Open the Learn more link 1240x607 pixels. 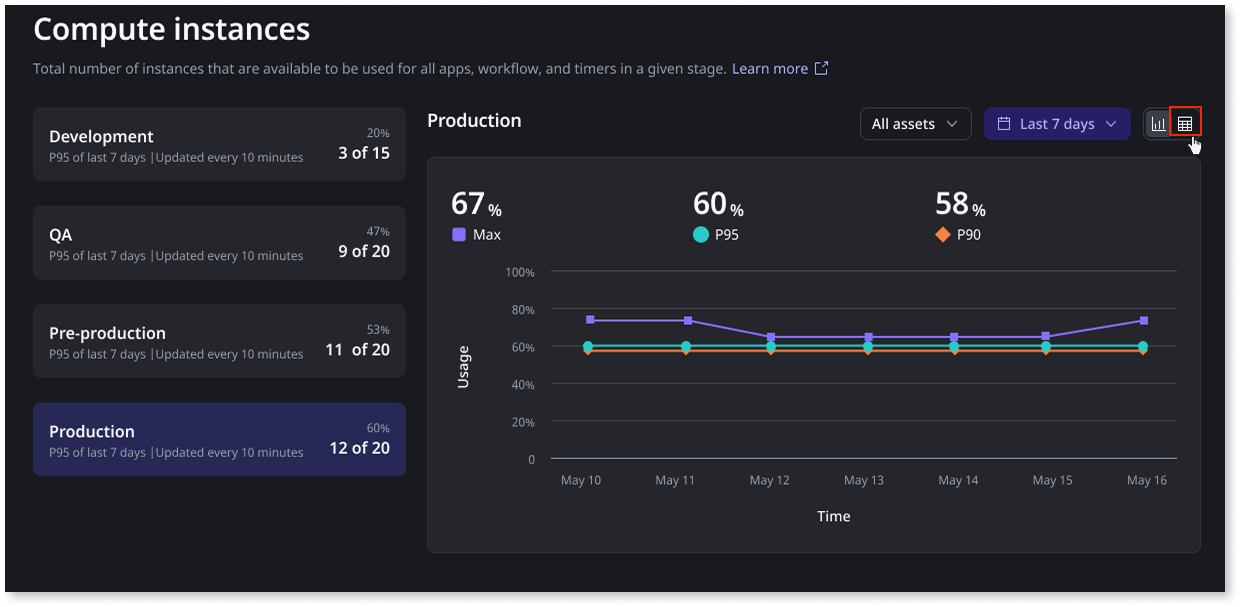pyautogui.click(x=769, y=69)
